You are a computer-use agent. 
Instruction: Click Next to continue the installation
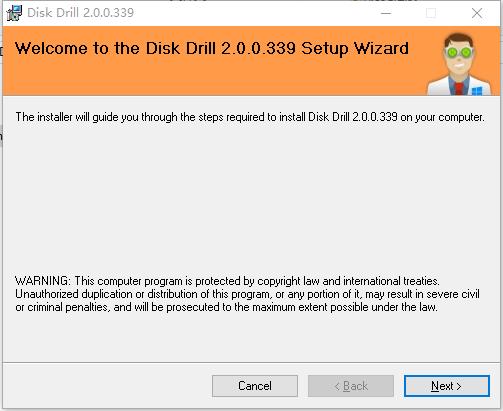[x=447, y=386]
